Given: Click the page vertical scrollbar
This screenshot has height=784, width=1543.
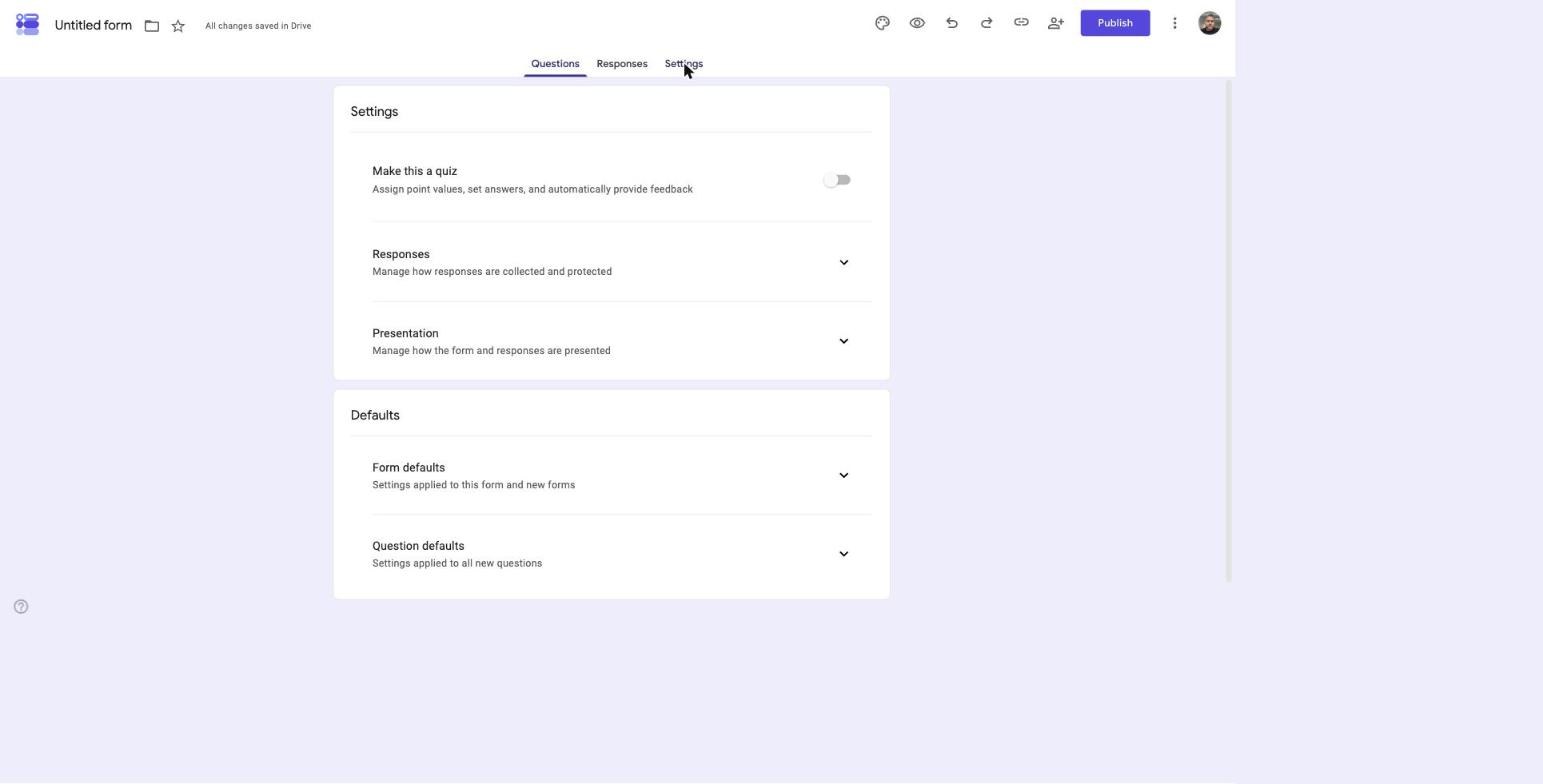Looking at the screenshot, I should [x=1229, y=331].
